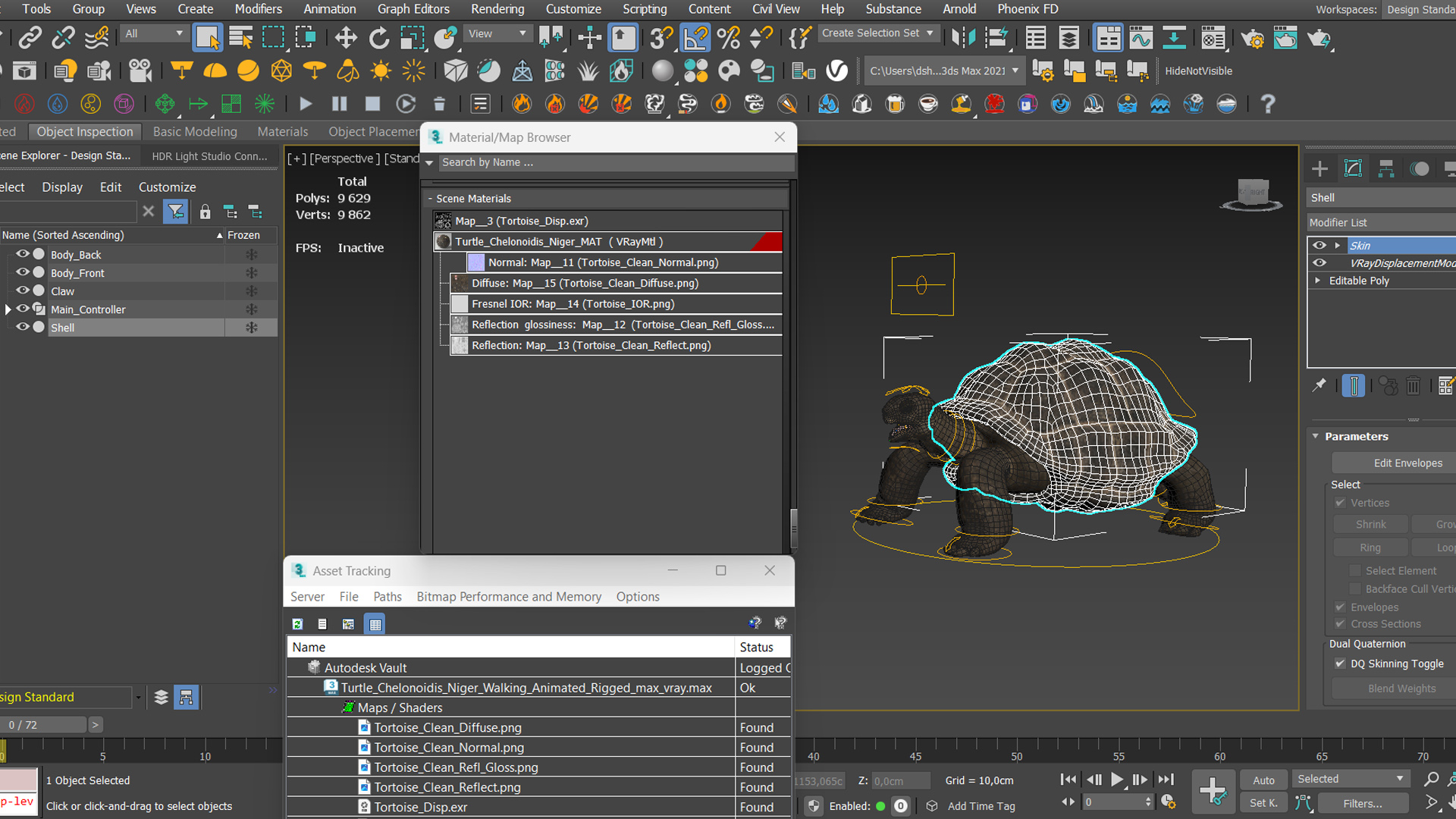
Task: Click the time slider 0 / 72 handle
Action: pyautogui.click(x=43, y=724)
